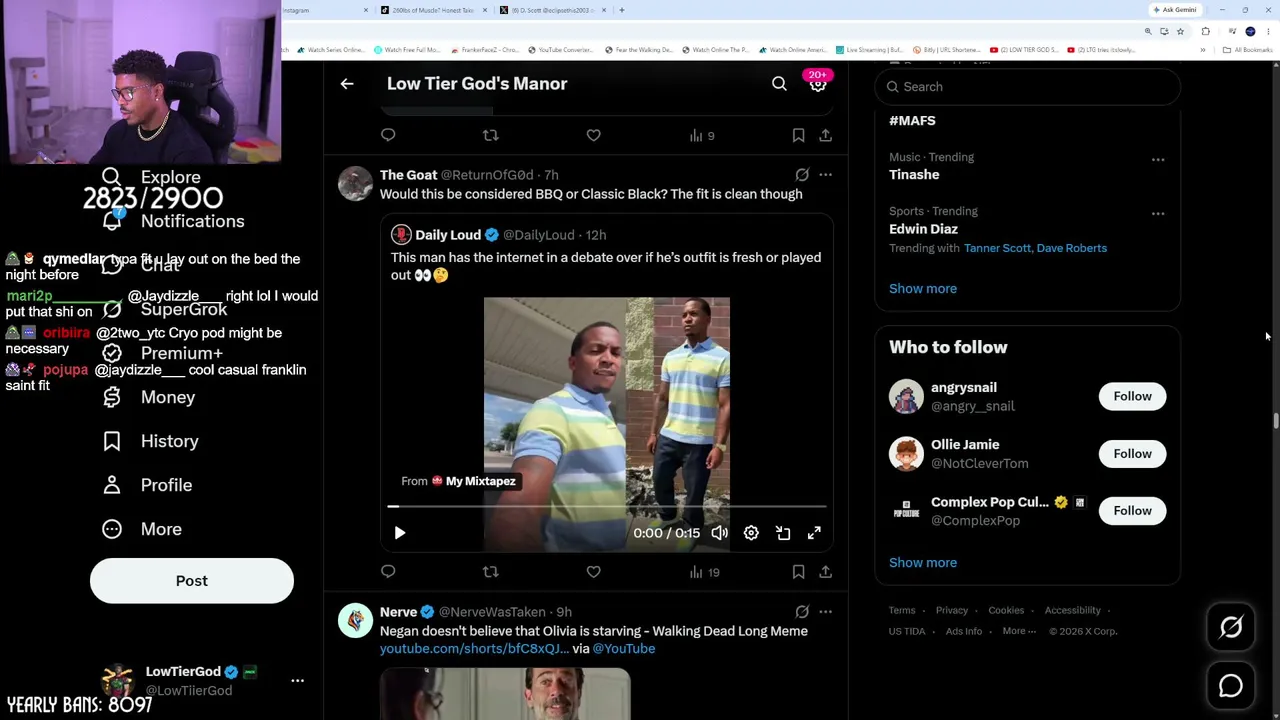Viewport: 1280px width, 720px height.
Task: Open more options on The Goat's post
Action: pyautogui.click(x=825, y=175)
